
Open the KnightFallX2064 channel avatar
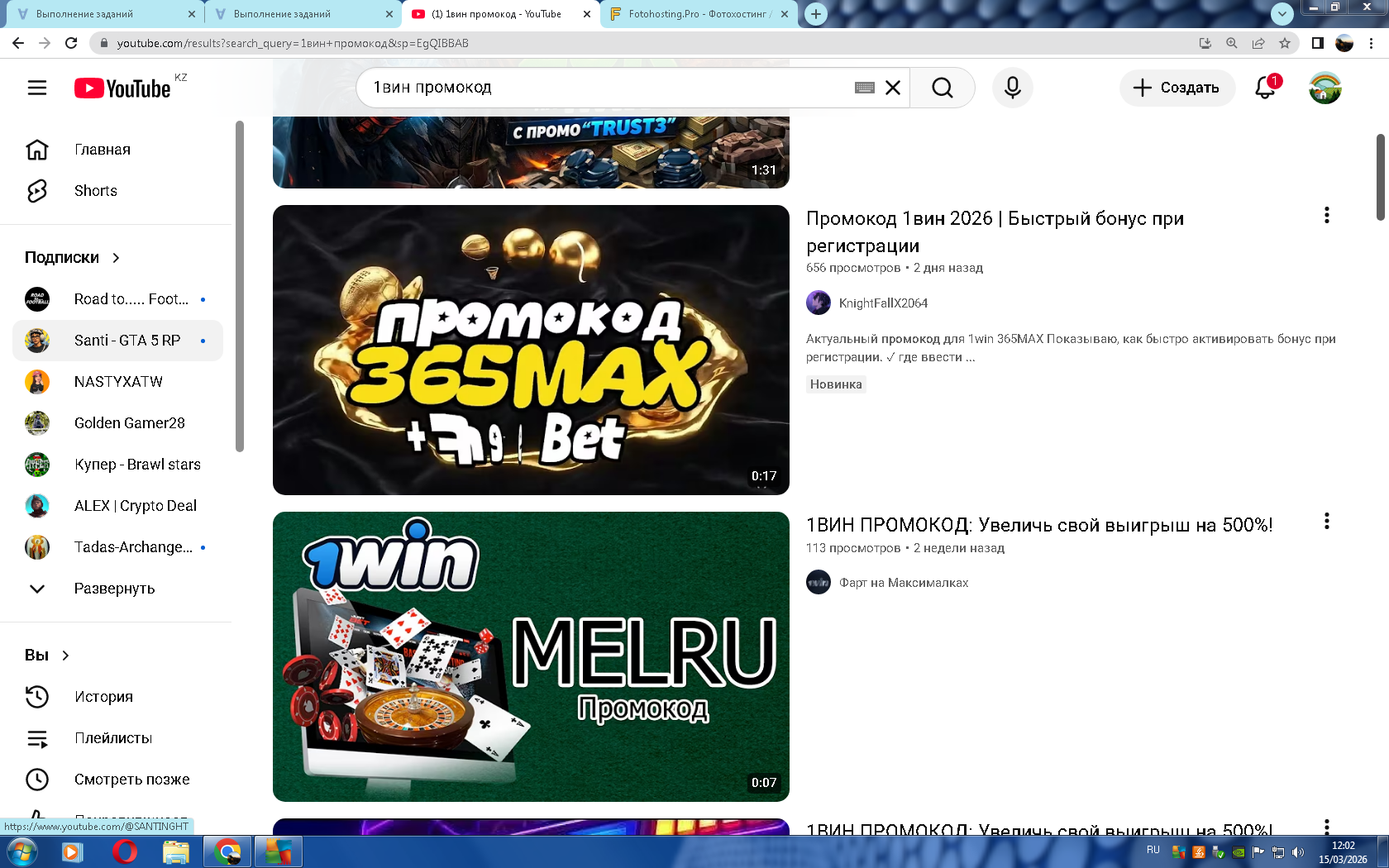point(819,303)
